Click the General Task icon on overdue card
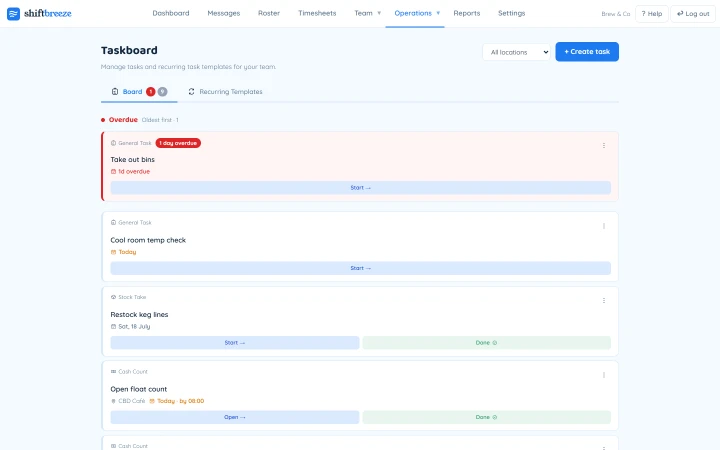 [113, 143]
